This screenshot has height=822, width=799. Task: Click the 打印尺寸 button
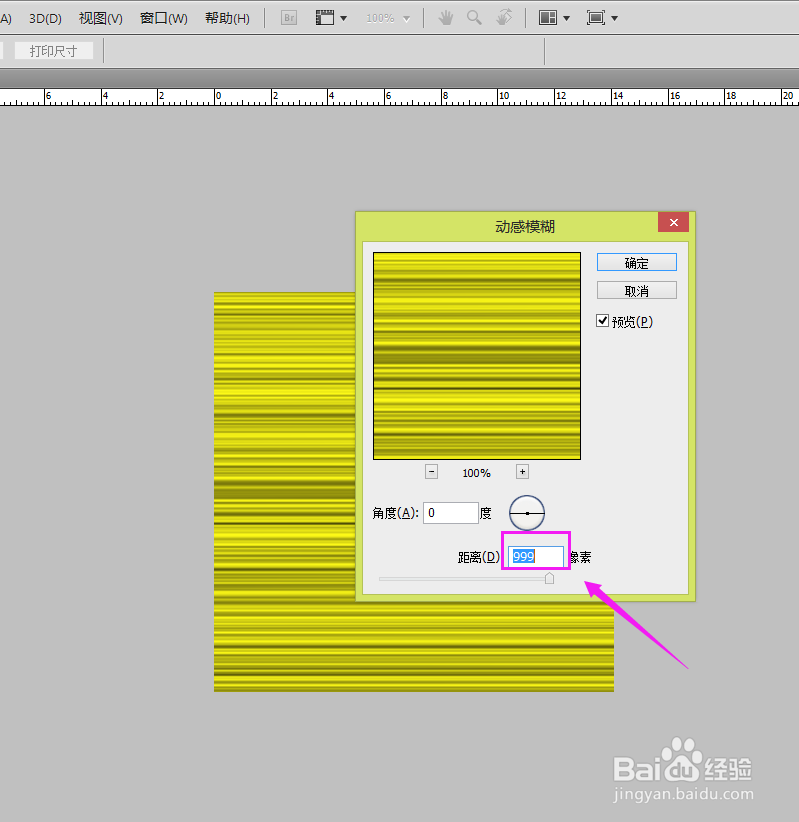tap(53, 51)
